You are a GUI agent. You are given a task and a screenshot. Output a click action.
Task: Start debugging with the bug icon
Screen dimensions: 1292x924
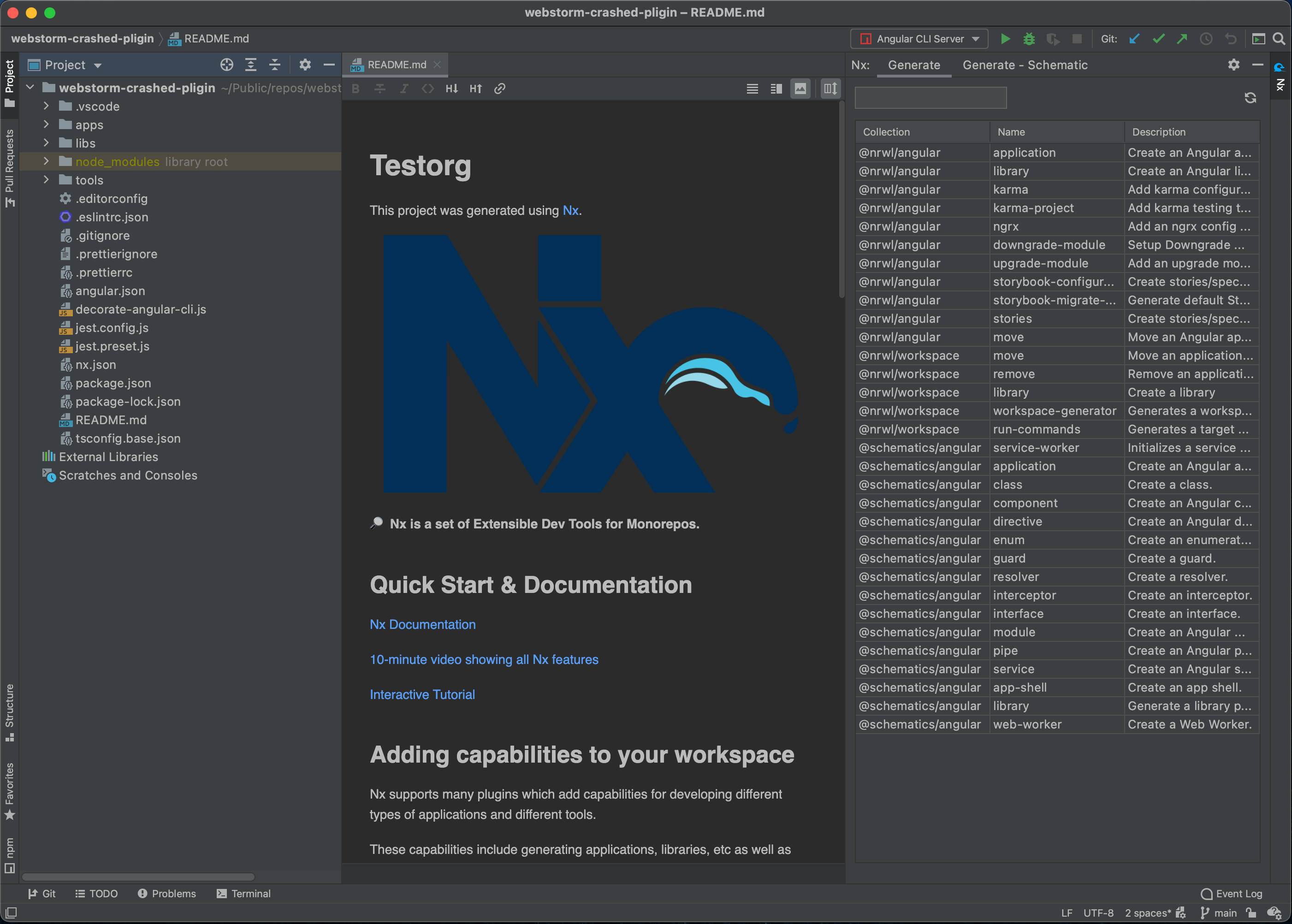click(1030, 39)
